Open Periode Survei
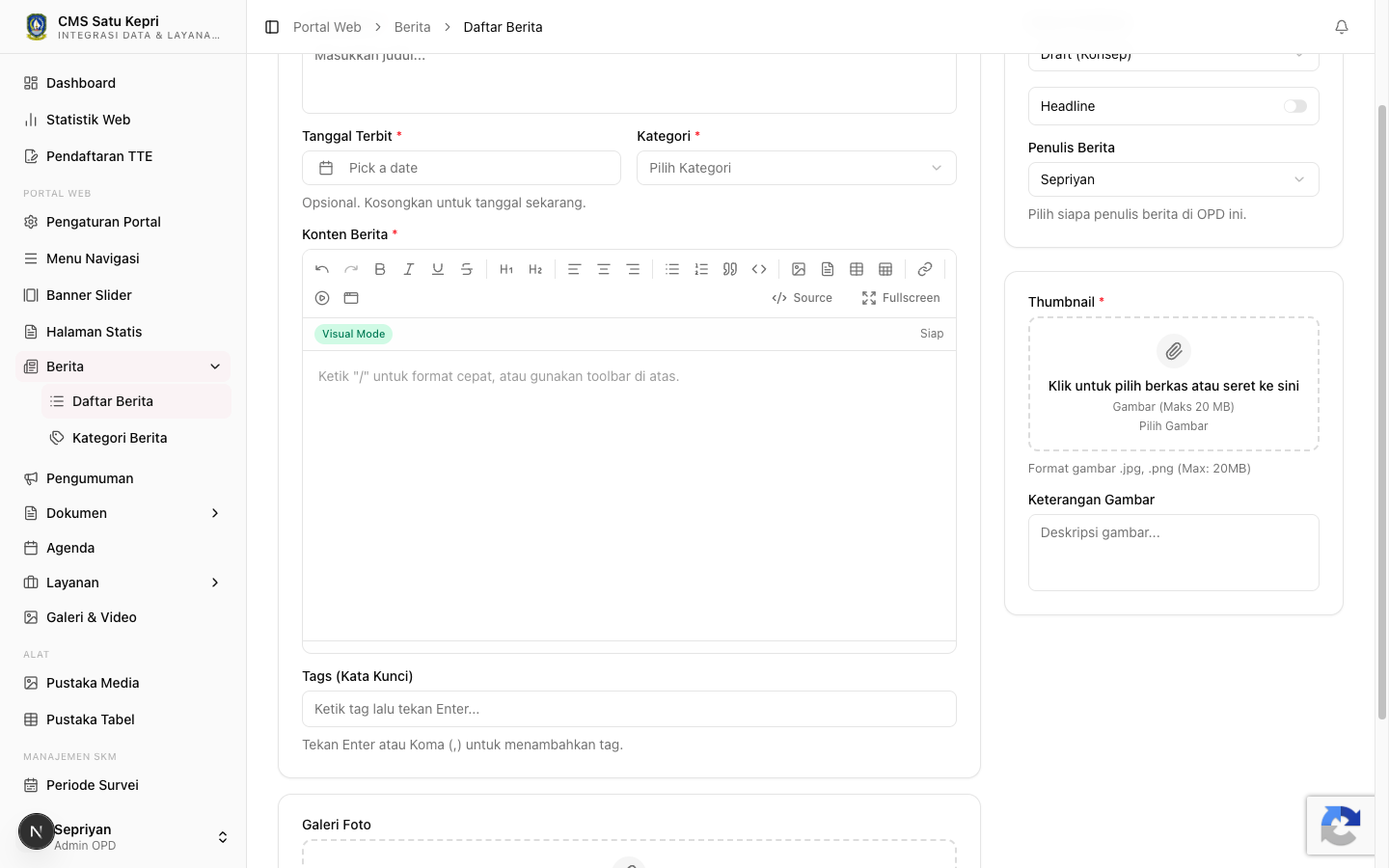 pos(123,785)
